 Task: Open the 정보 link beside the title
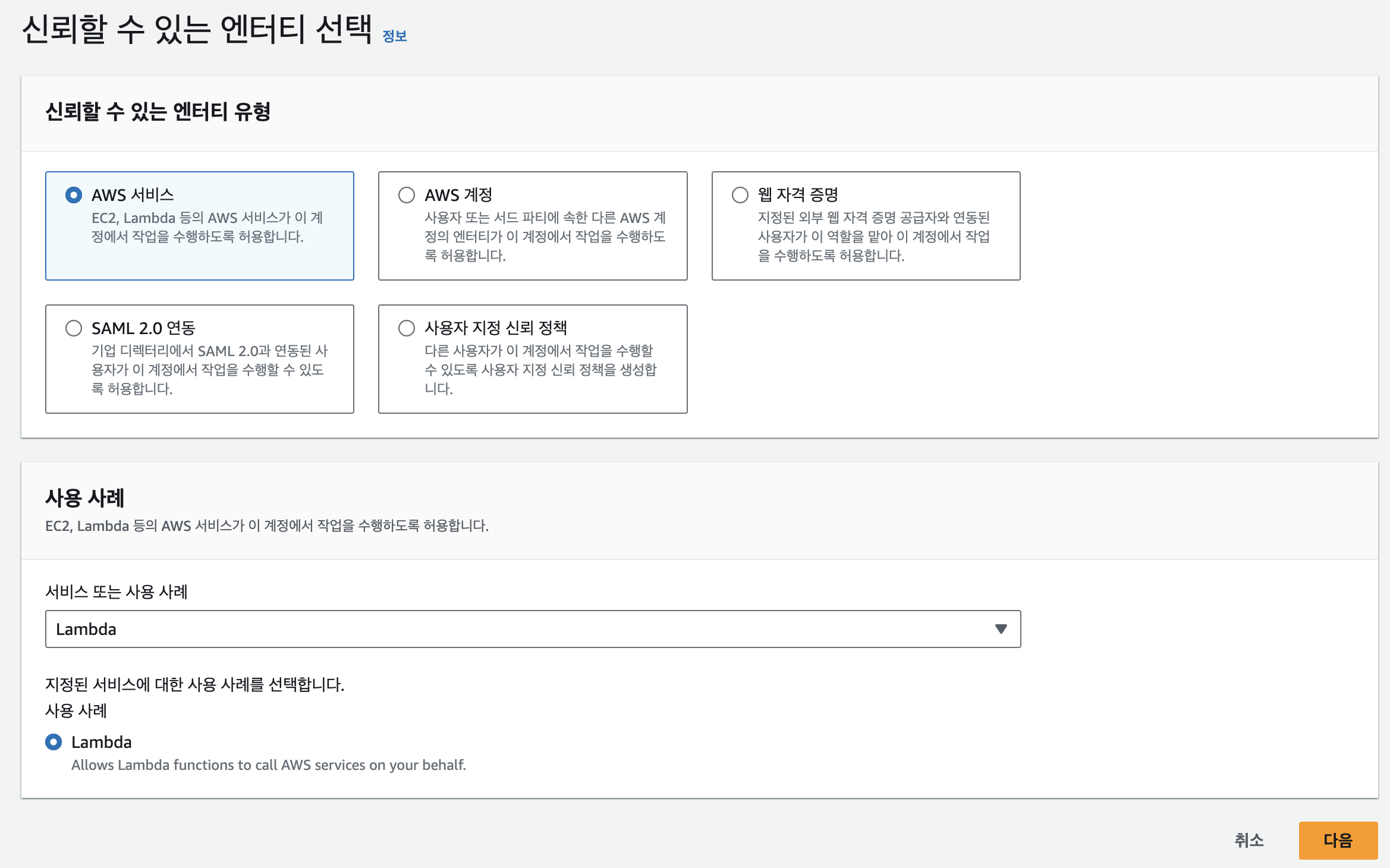click(395, 36)
